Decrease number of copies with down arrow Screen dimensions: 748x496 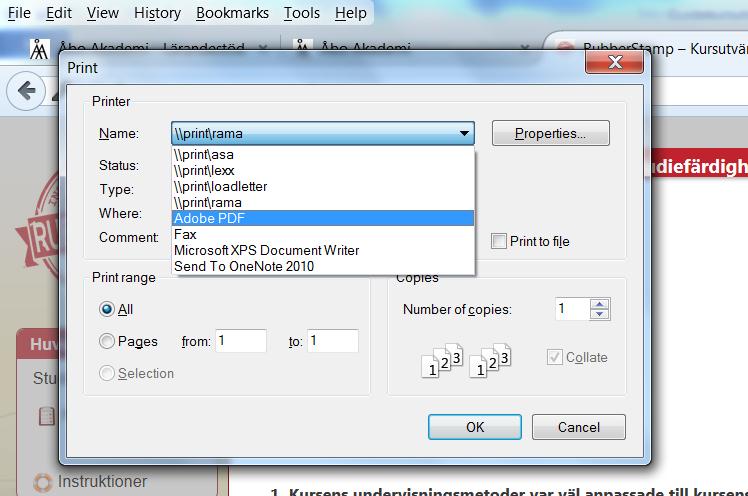pos(600,314)
